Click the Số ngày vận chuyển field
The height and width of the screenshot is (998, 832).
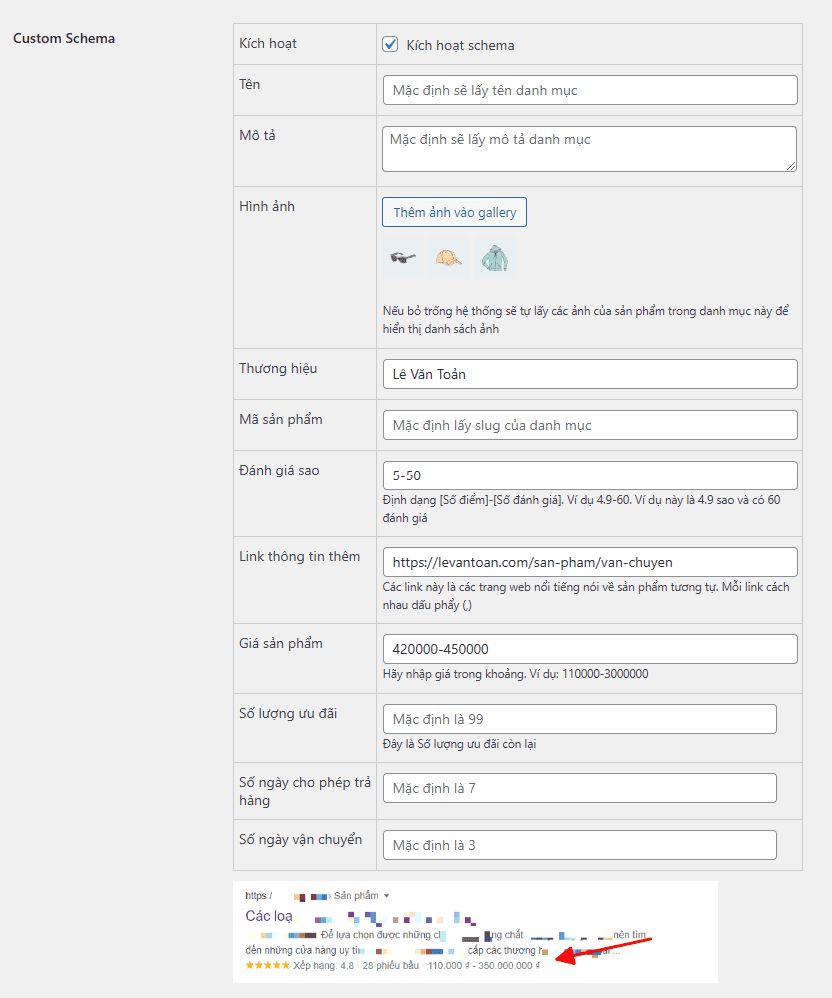click(x=580, y=845)
